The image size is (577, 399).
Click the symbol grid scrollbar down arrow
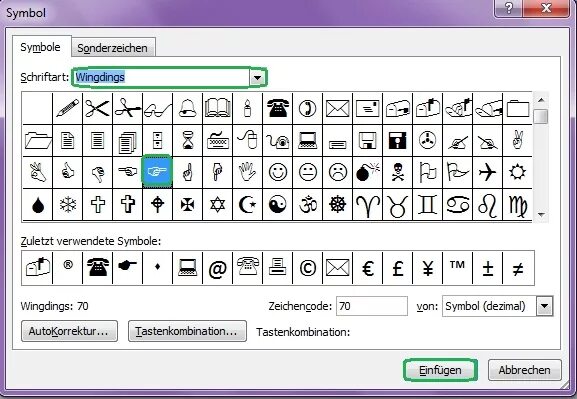click(541, 215)
